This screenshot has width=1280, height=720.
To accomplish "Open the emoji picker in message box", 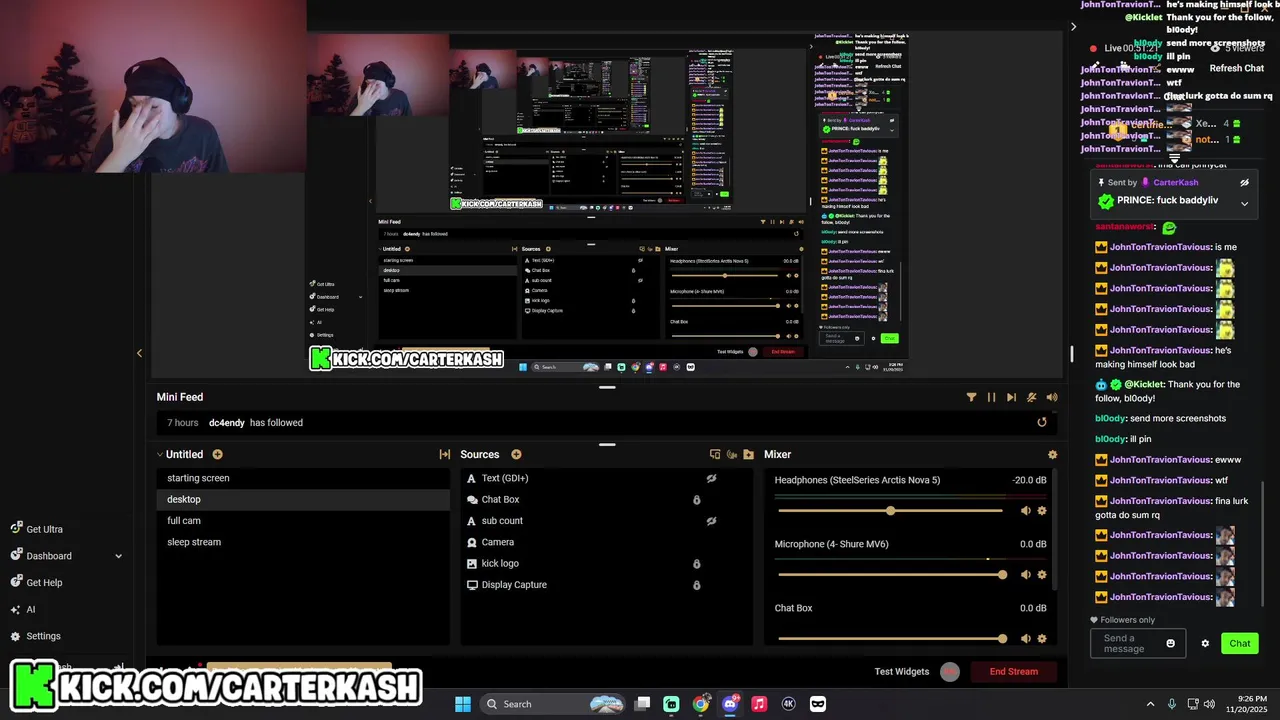I will 1170,644.
